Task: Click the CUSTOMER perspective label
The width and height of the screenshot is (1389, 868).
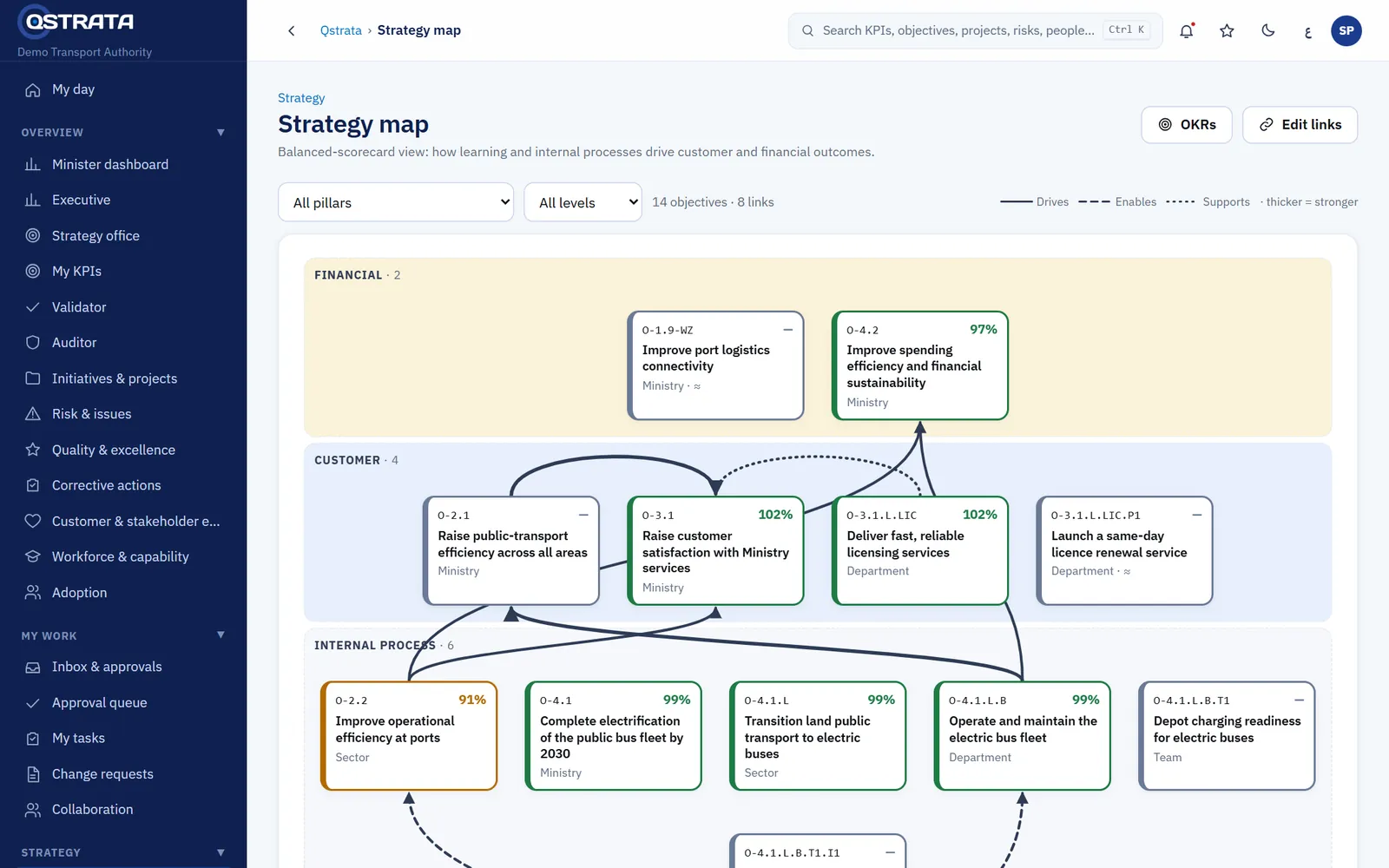Action: (x=347, y=460)
